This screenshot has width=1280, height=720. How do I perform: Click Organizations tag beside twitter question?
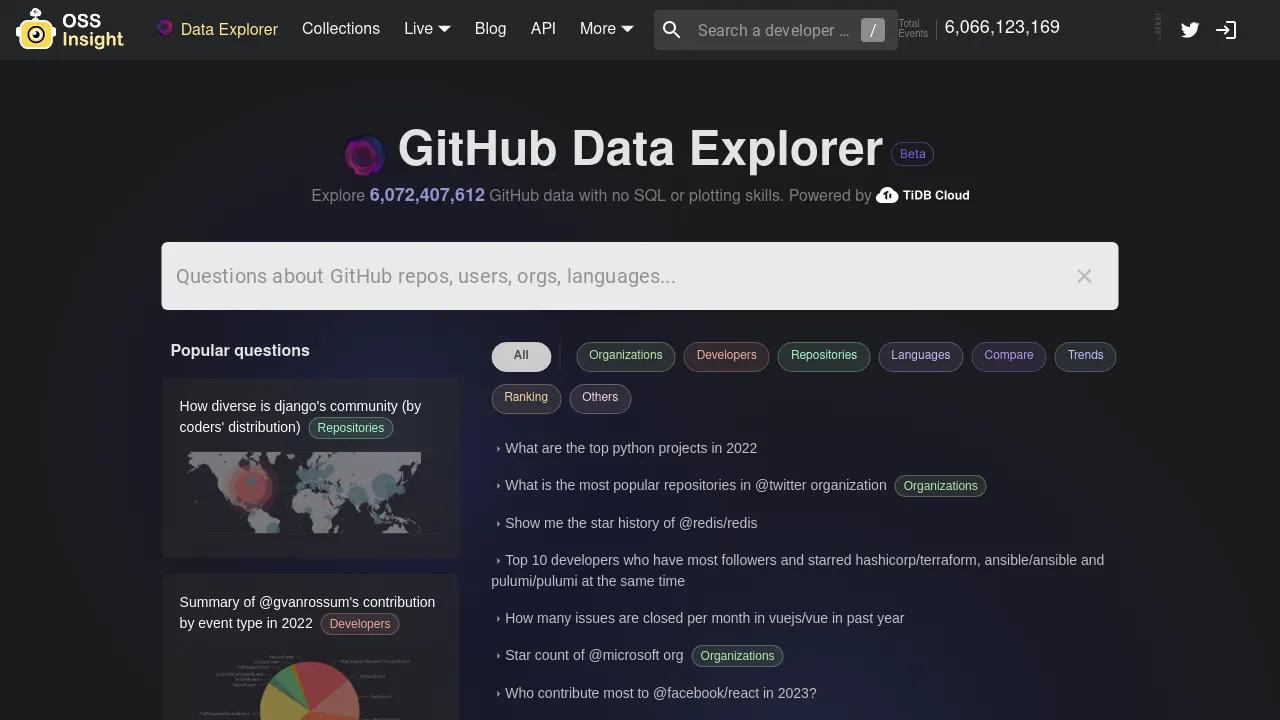pyautogui.click(x=940, y=486)
